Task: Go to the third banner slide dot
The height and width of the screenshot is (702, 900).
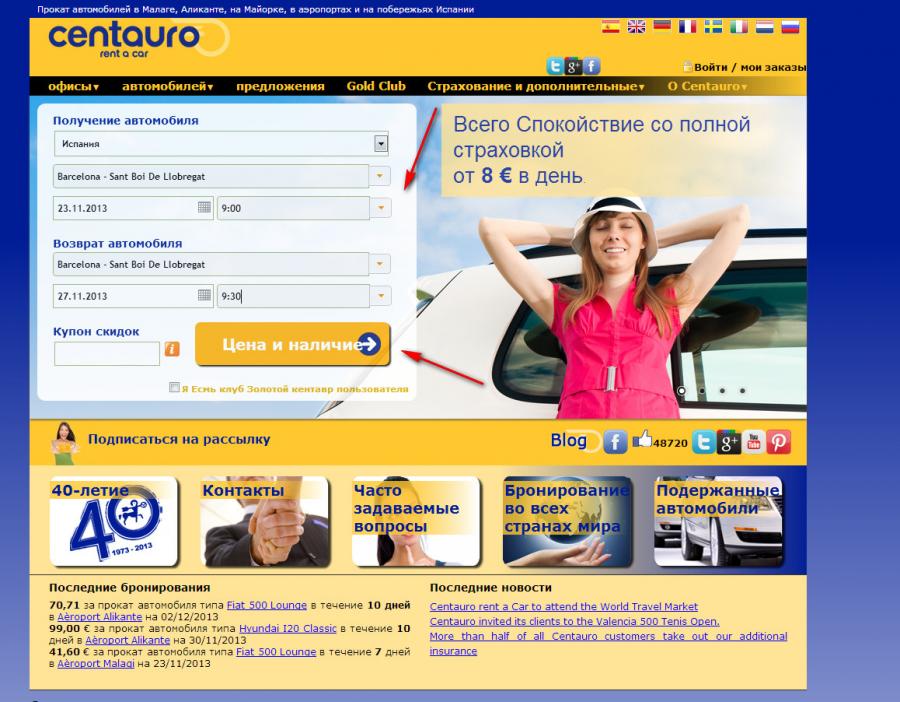Action: 722,390
